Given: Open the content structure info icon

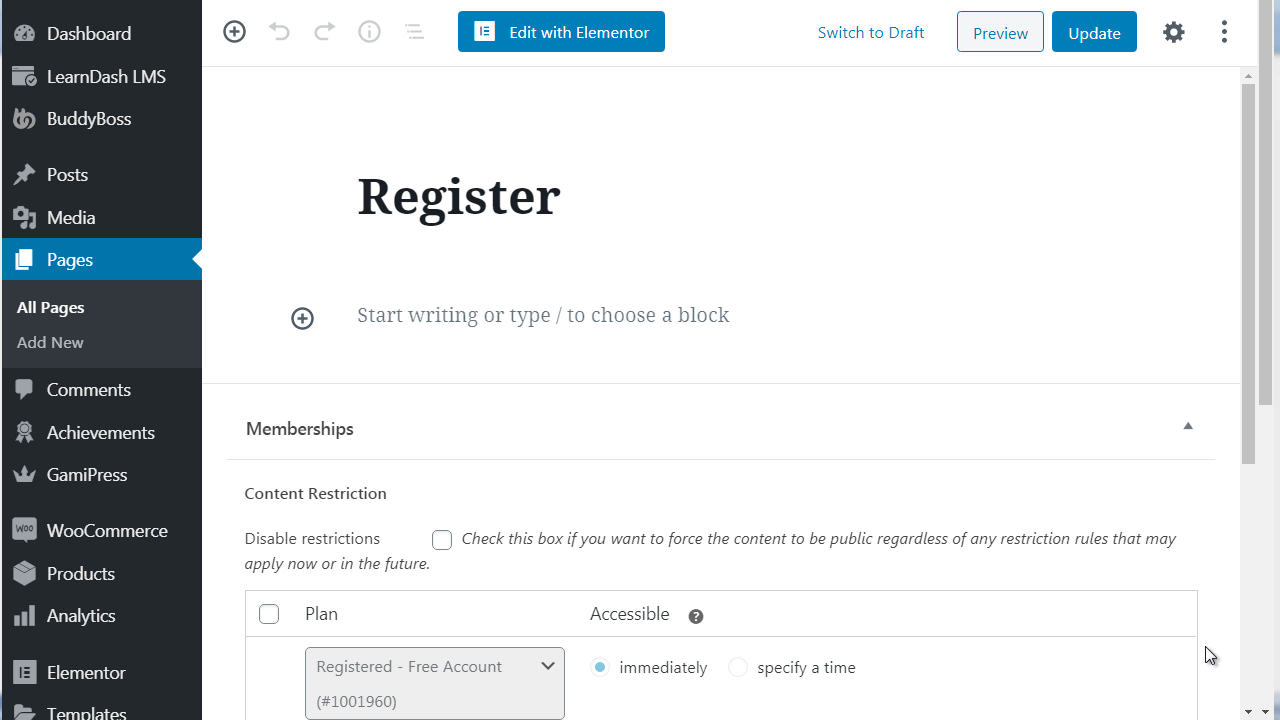Looking at the screenshot, I should point(370,32).
